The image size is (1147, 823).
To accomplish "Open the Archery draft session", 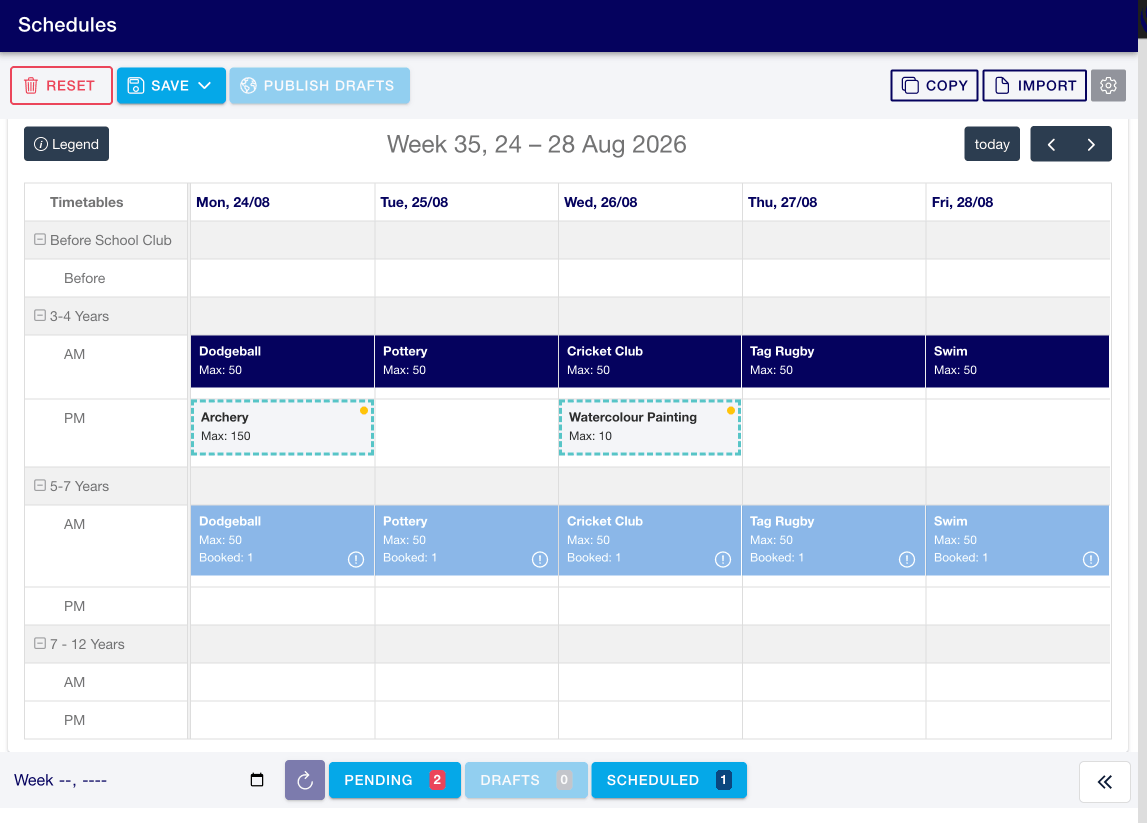I will click(x=282, y=427).
